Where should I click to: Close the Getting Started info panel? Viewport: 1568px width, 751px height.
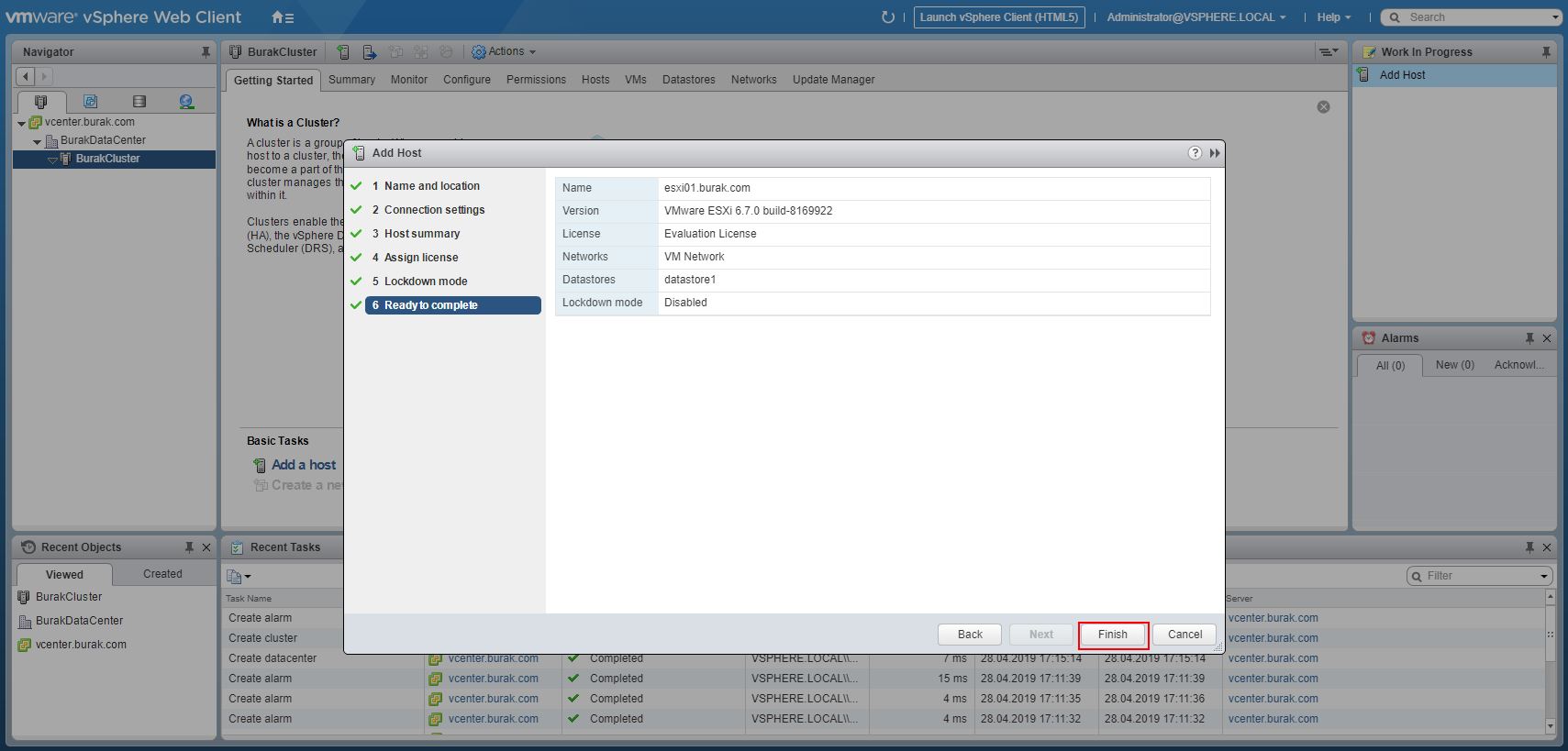(1323, 107)
